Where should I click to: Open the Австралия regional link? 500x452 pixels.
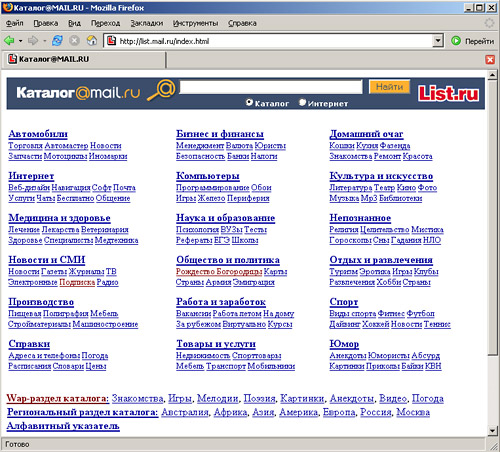click(x=185, y=412)
